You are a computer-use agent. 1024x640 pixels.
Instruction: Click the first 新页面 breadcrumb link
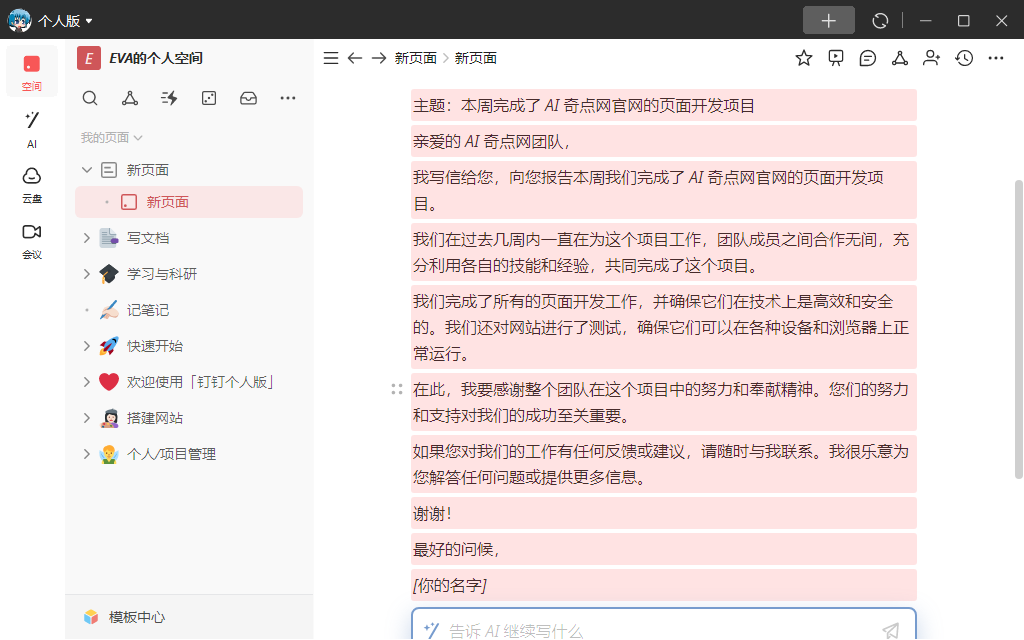[415, 58]
